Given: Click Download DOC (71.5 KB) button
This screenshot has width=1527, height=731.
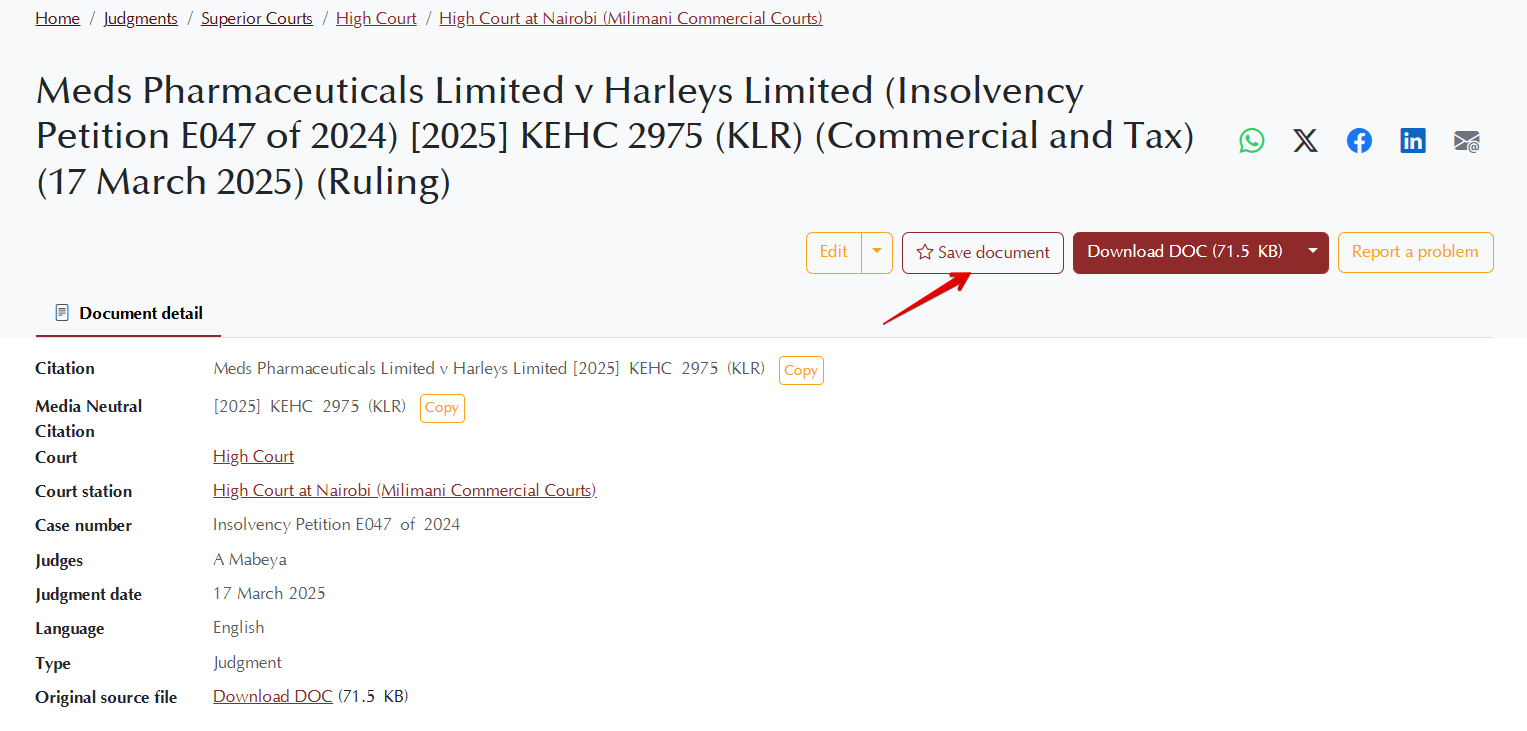Looking at the screenshot, I should point(1185,252).
